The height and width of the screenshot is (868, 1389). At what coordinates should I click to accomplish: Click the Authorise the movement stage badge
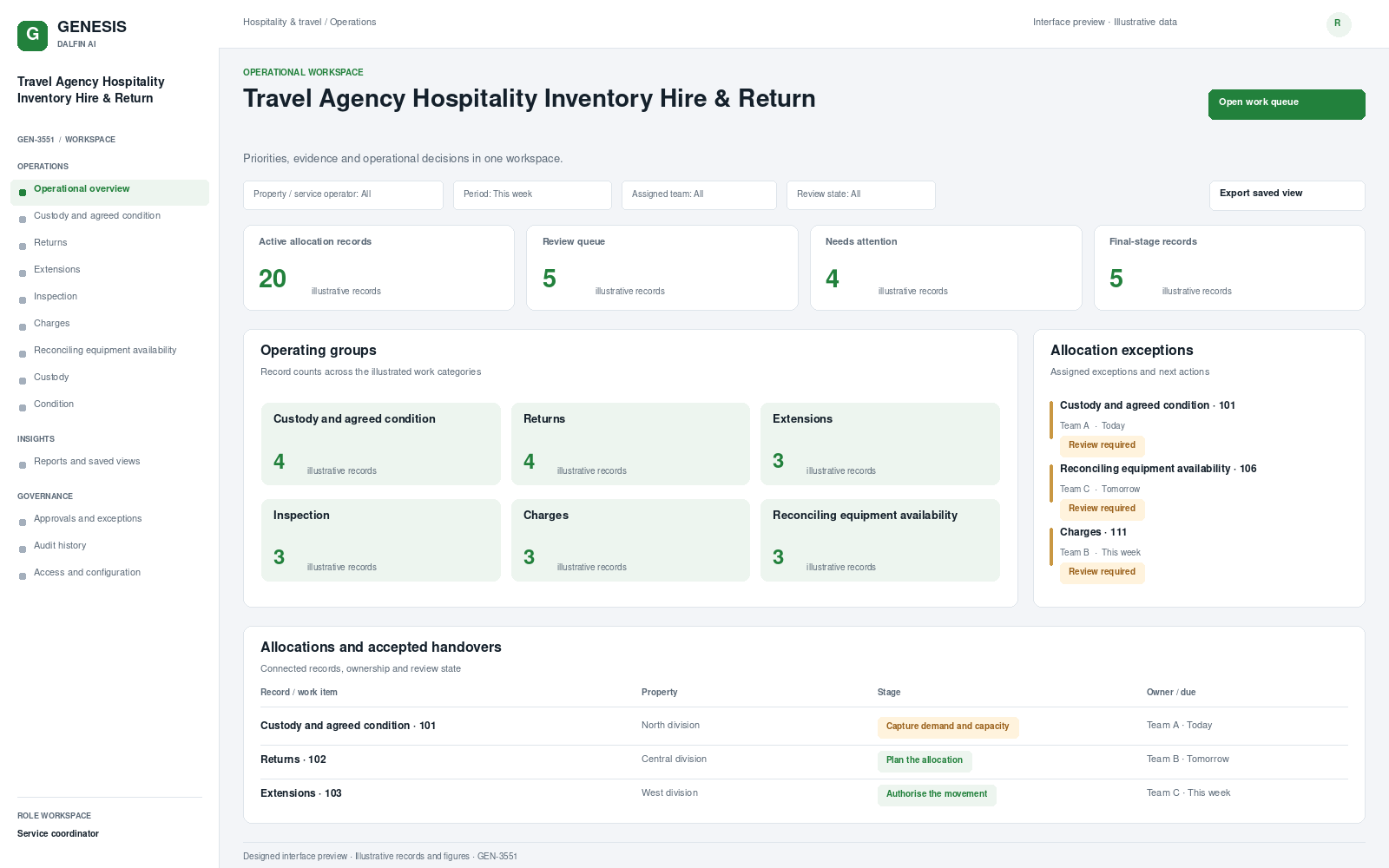click(937, 794)
